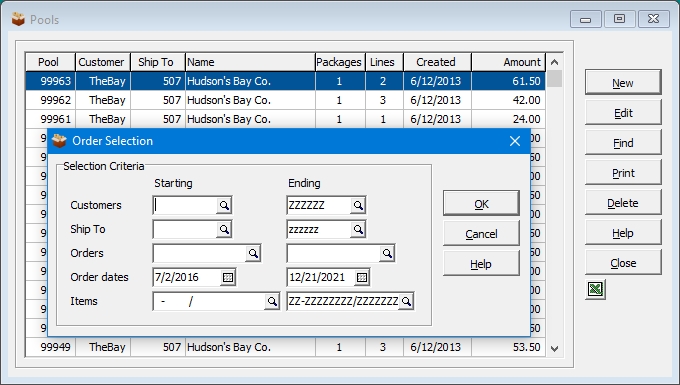Image resolution: width=680 pixels, height=385 pixels.
Task: Minimize the Pools window
Action: pyautogui.click(x=585, y=20)
